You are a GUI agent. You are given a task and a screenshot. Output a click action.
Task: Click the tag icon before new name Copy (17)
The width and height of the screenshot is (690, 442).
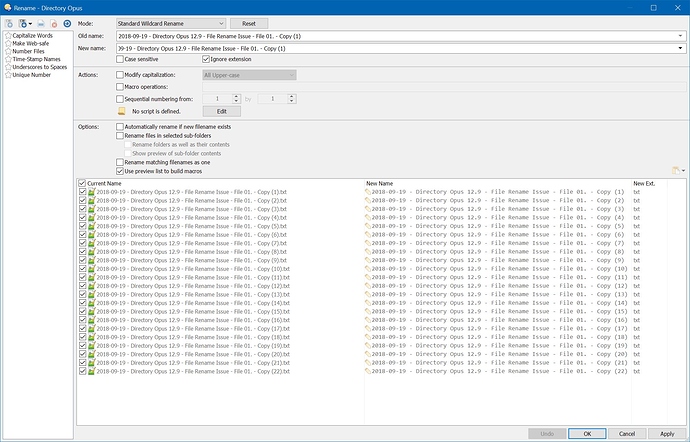pyautogui.click(x=368, y=329)
